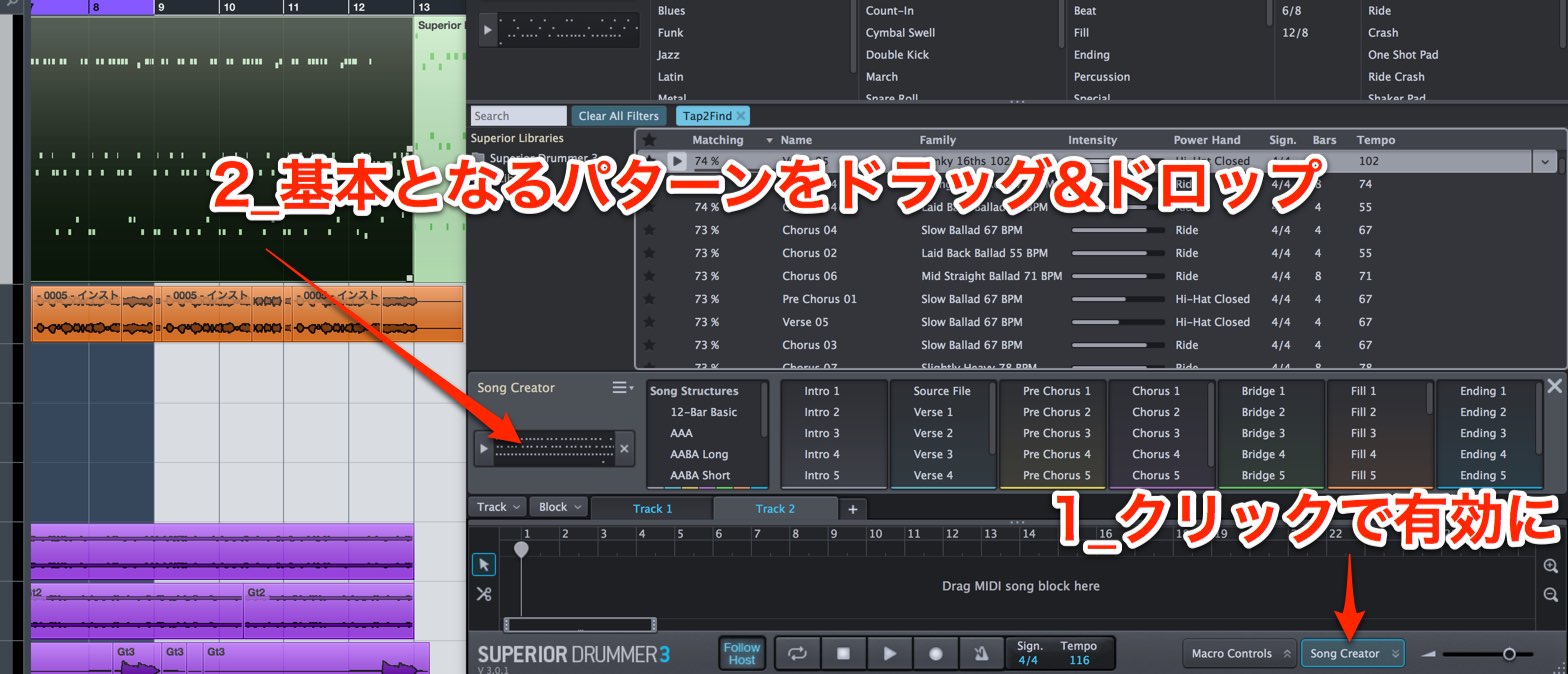Pick the Verse 3 block
The image size is (1568, 674).
click(x=932, y=454)
